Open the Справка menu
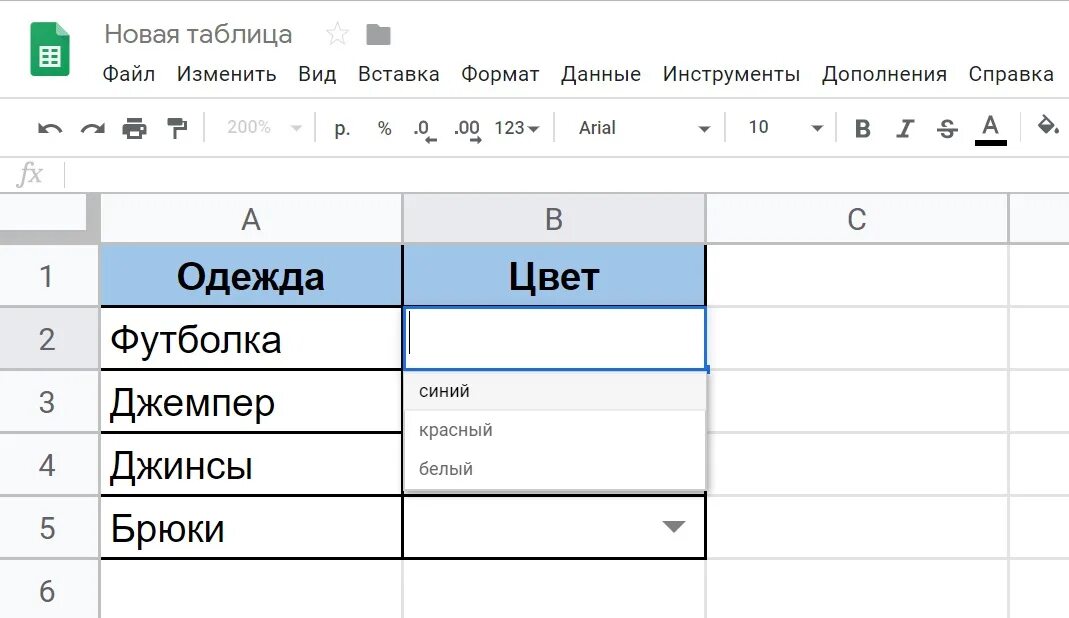Image resolution: width=1069 pixels, height=618 pixels. click(x=1011, y=74)
